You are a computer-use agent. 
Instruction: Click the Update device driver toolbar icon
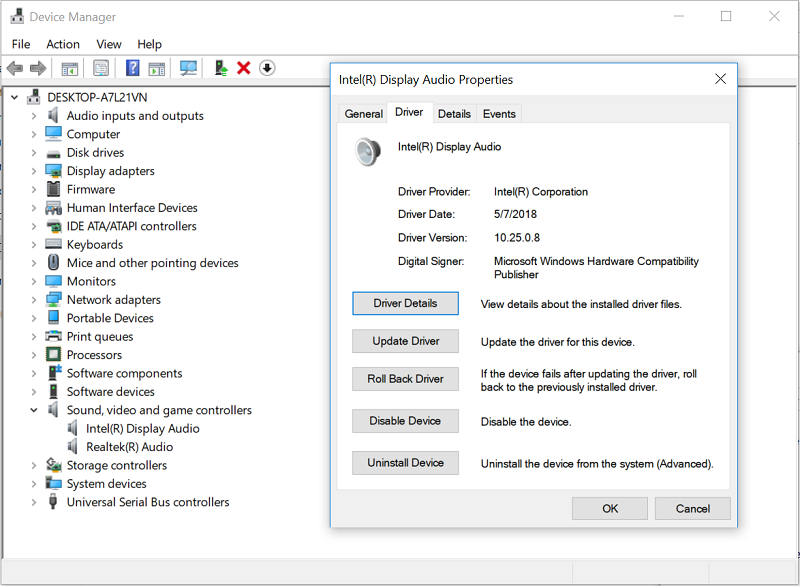(220, 68)
